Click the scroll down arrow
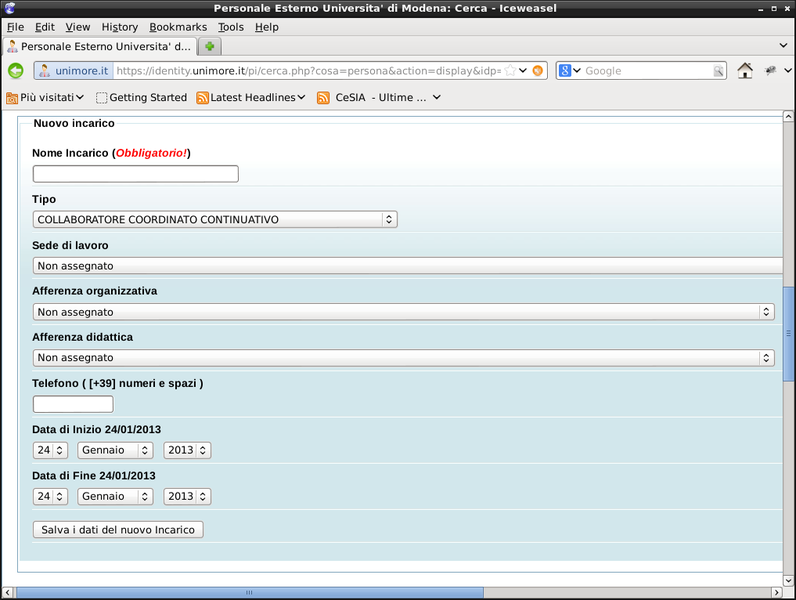Viewport: 796px width, 600px height. [x=788, y=581]
